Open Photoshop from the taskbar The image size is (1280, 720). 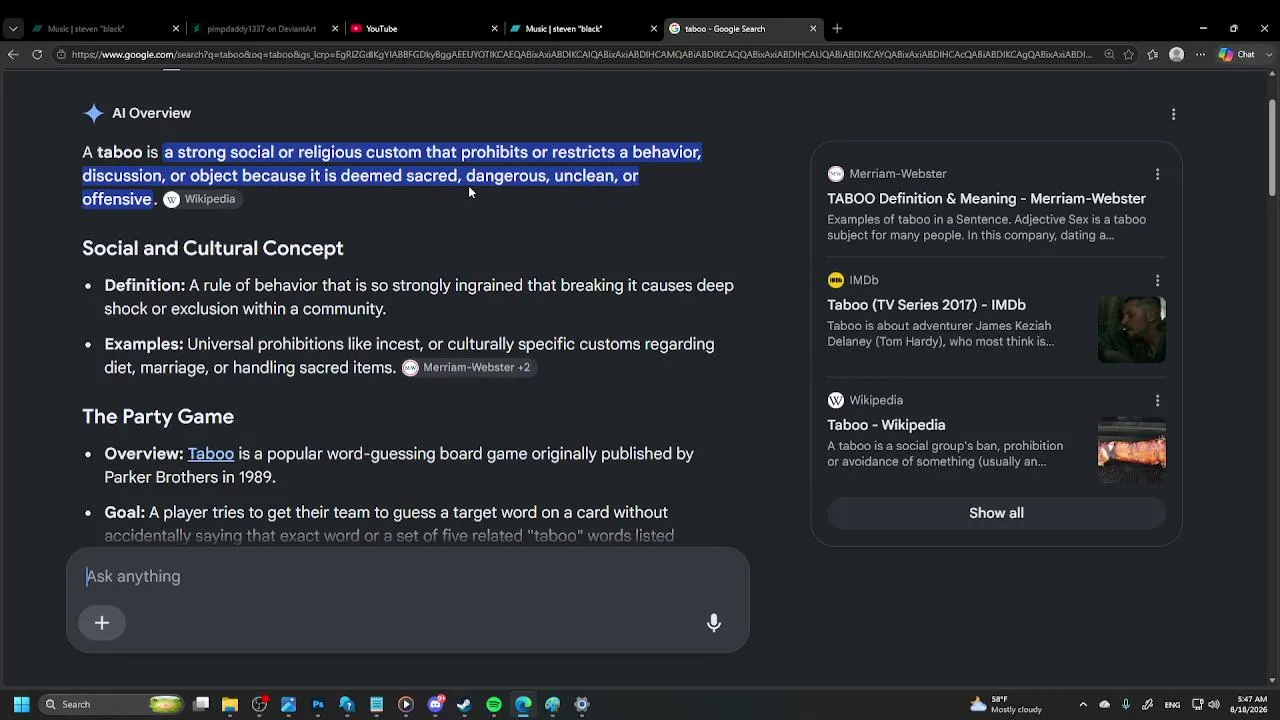coord(318,705)
